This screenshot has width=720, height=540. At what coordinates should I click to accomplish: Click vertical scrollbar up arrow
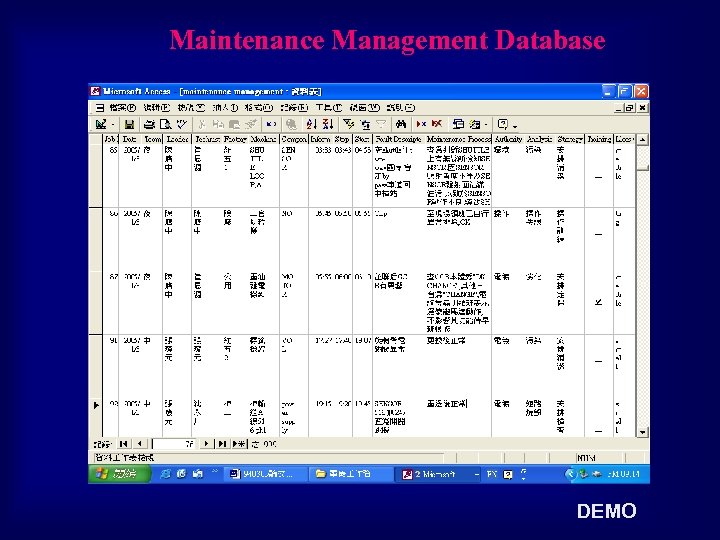pyautogui.click(x=642, y=139)
